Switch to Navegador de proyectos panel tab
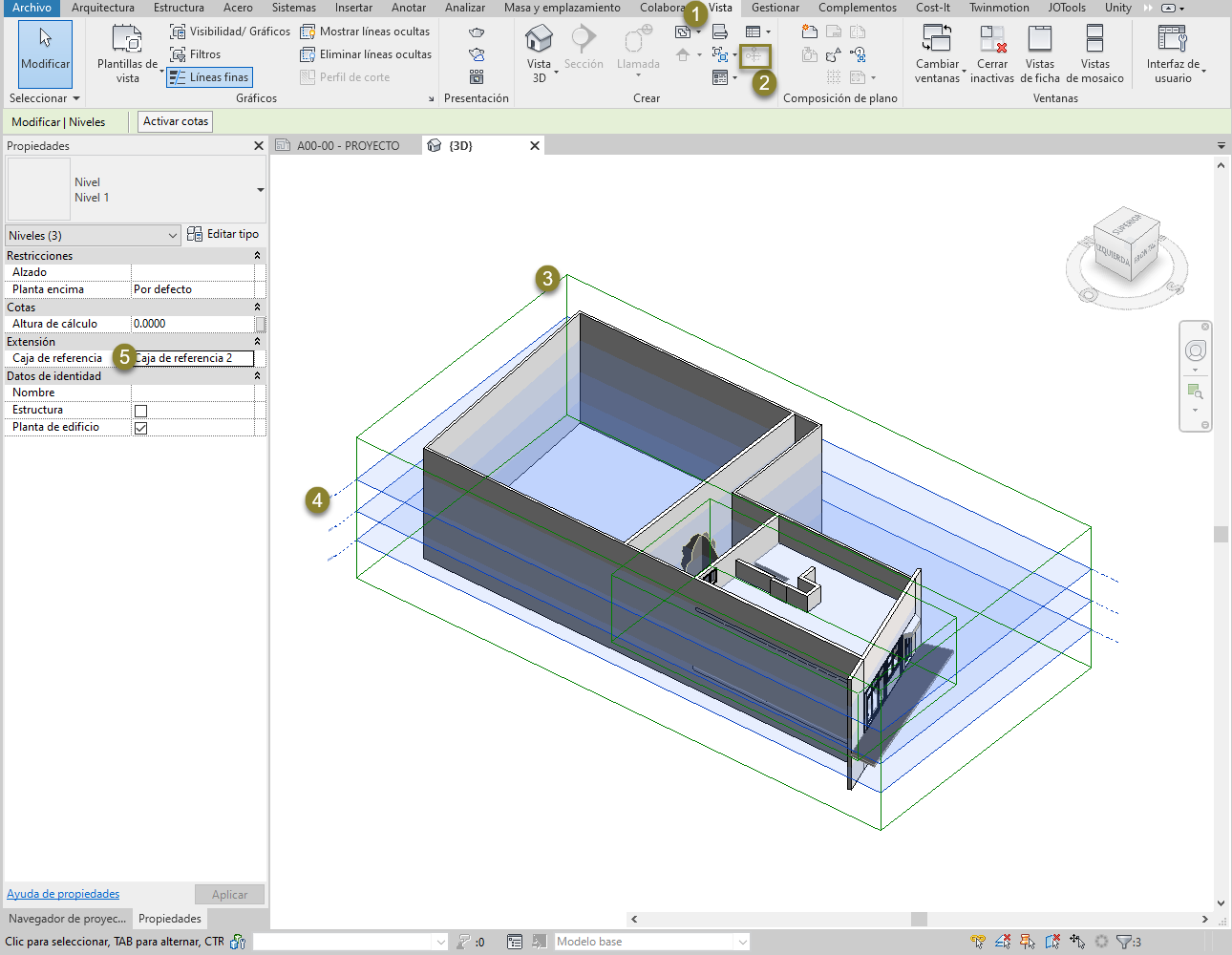1232x955 pixels. tap(67, 919)
